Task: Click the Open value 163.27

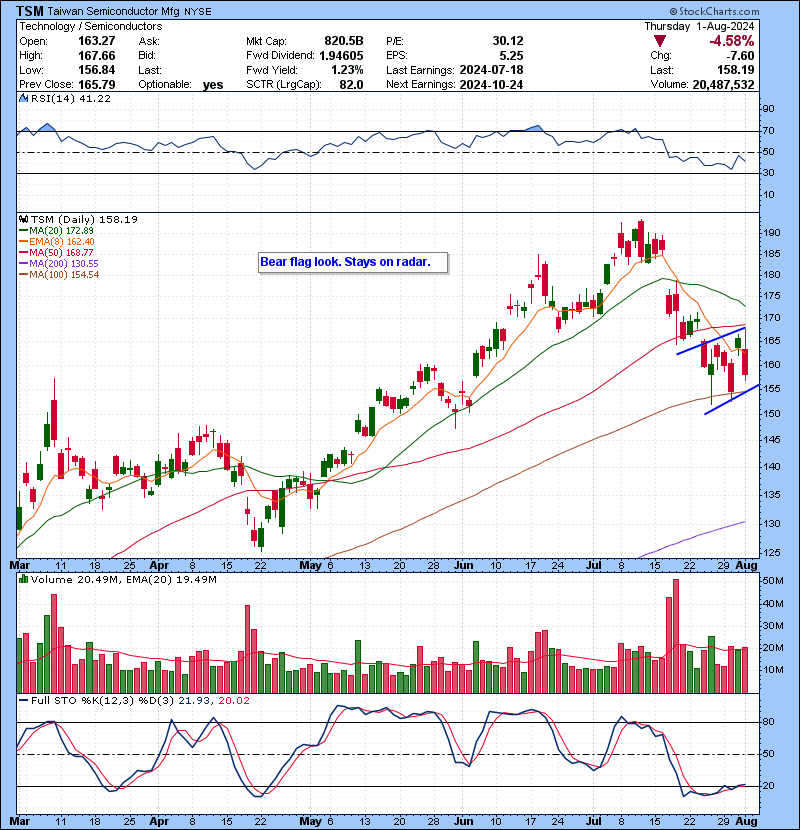Action: pyautogui.click(x=96, y=41)
